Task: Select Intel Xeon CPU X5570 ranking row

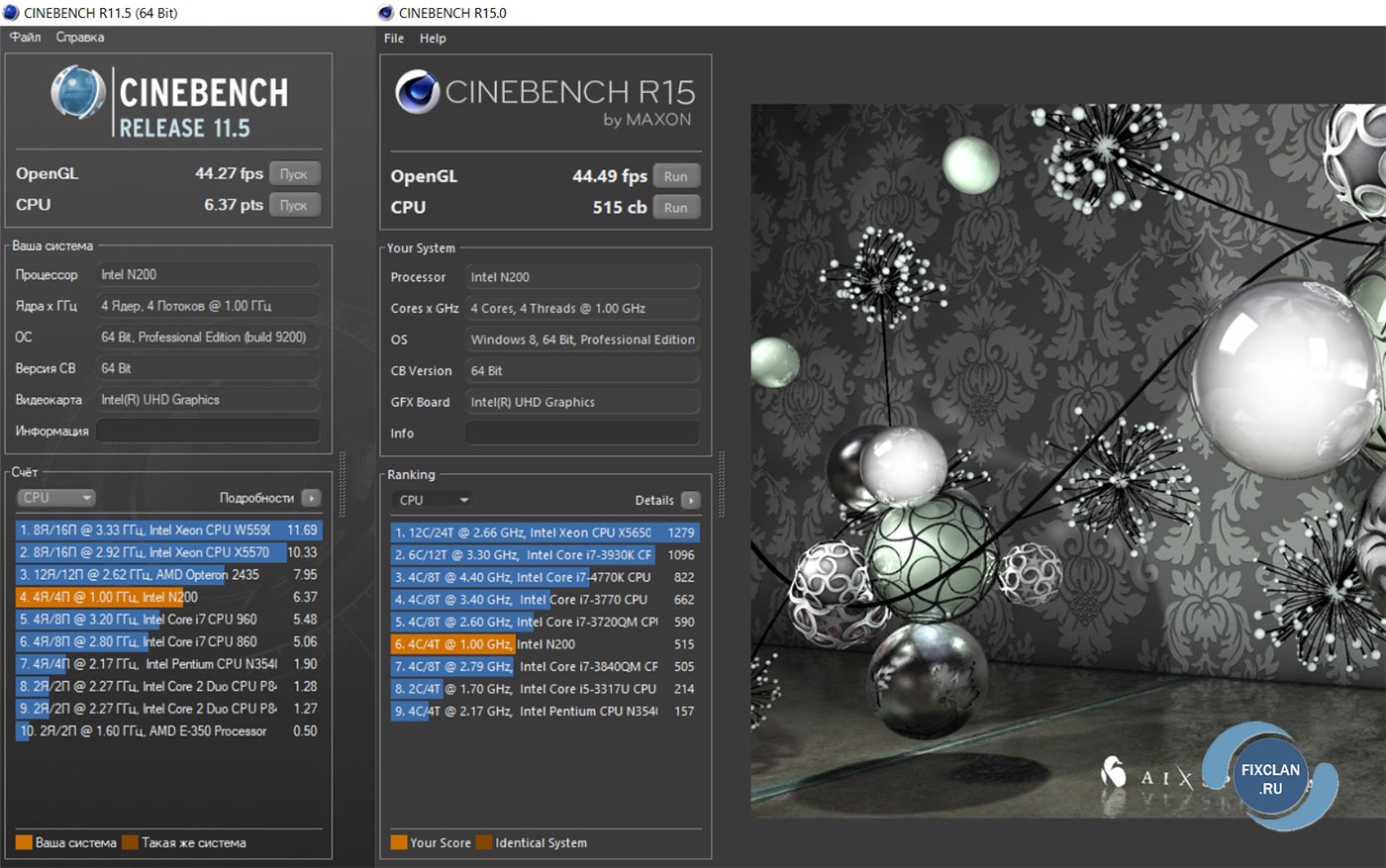Action: [x=168, y=552]
